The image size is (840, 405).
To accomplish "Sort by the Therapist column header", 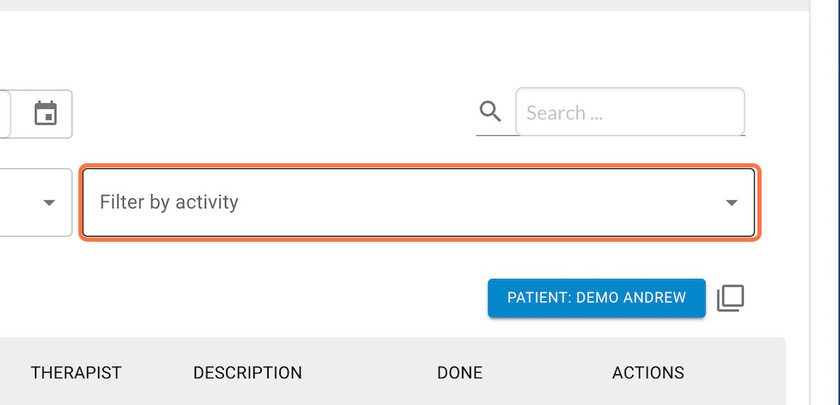I will (x=76, y=372).
